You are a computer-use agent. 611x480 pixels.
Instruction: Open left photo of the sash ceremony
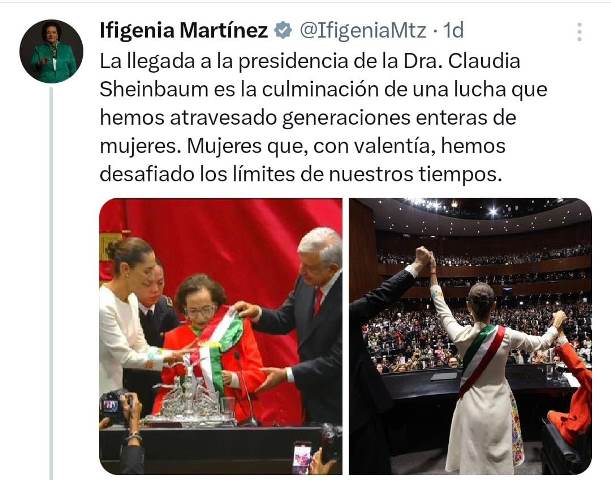[221, 336]
